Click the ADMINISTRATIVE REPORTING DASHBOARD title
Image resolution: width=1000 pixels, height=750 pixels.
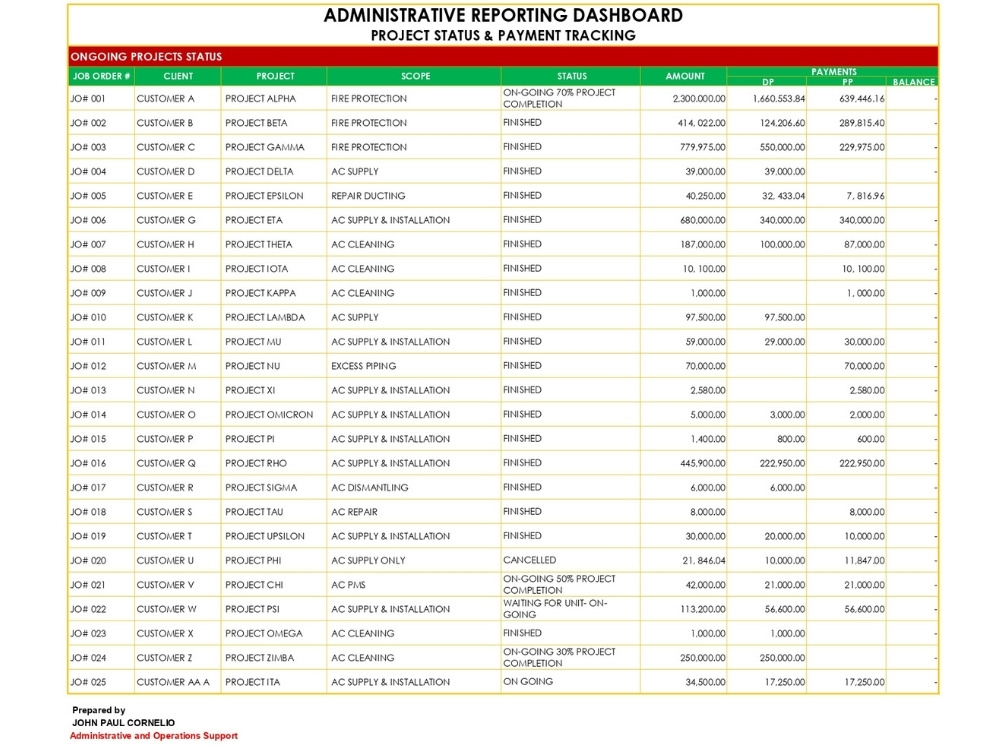pos(503,15)
